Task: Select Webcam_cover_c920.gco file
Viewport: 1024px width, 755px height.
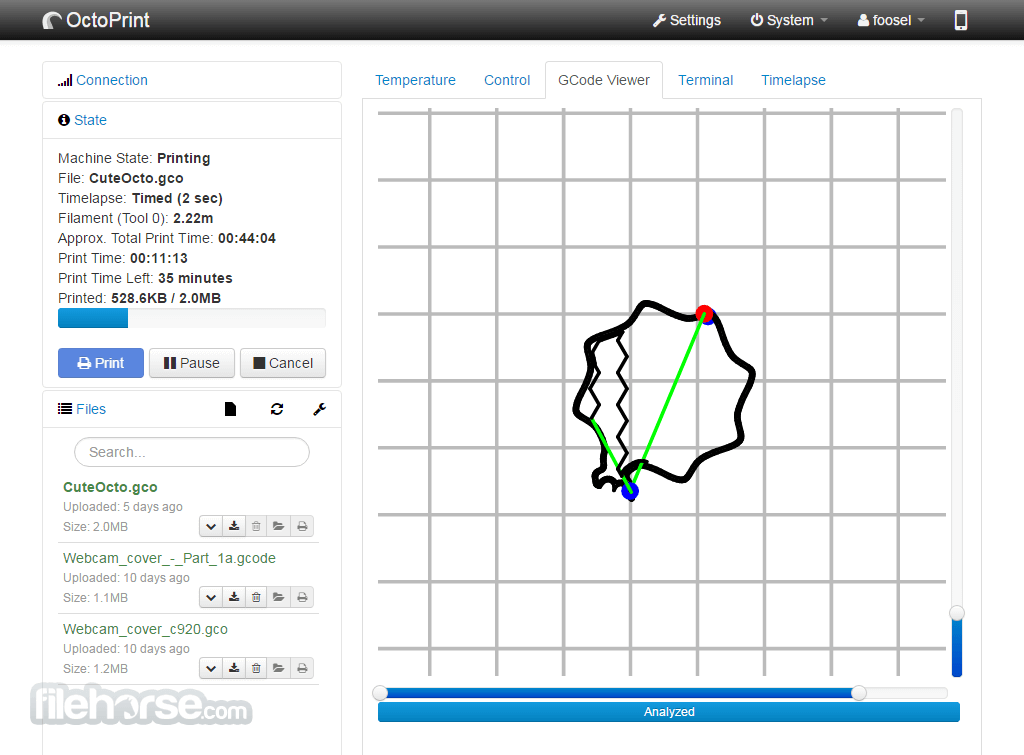Action: pos(145,630)
